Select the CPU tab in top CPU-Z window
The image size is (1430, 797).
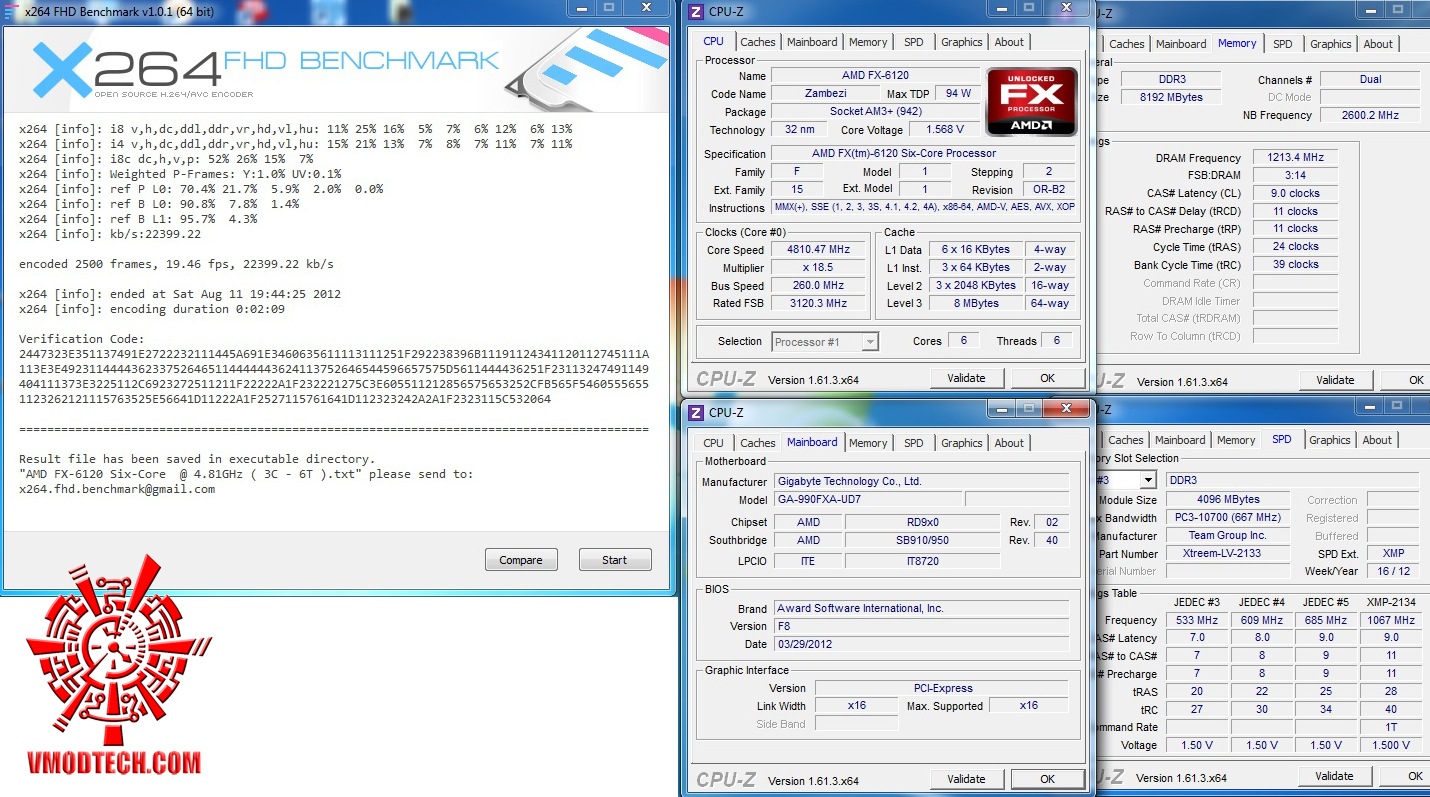pos(713,41)
